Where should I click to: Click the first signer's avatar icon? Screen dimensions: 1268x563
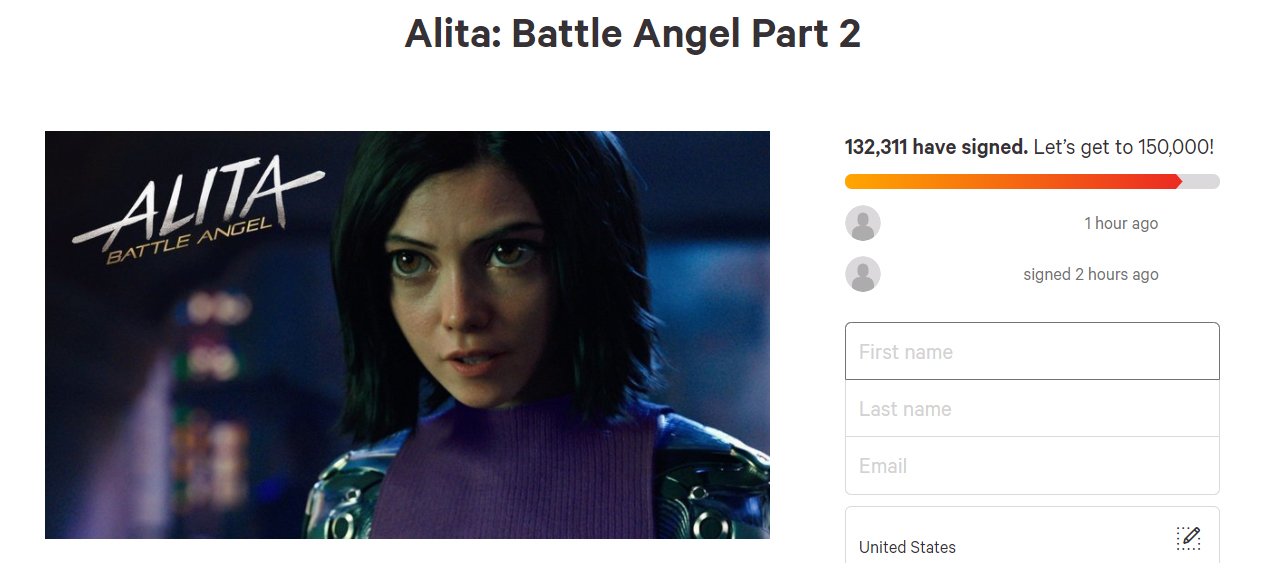tap(862, 223)
